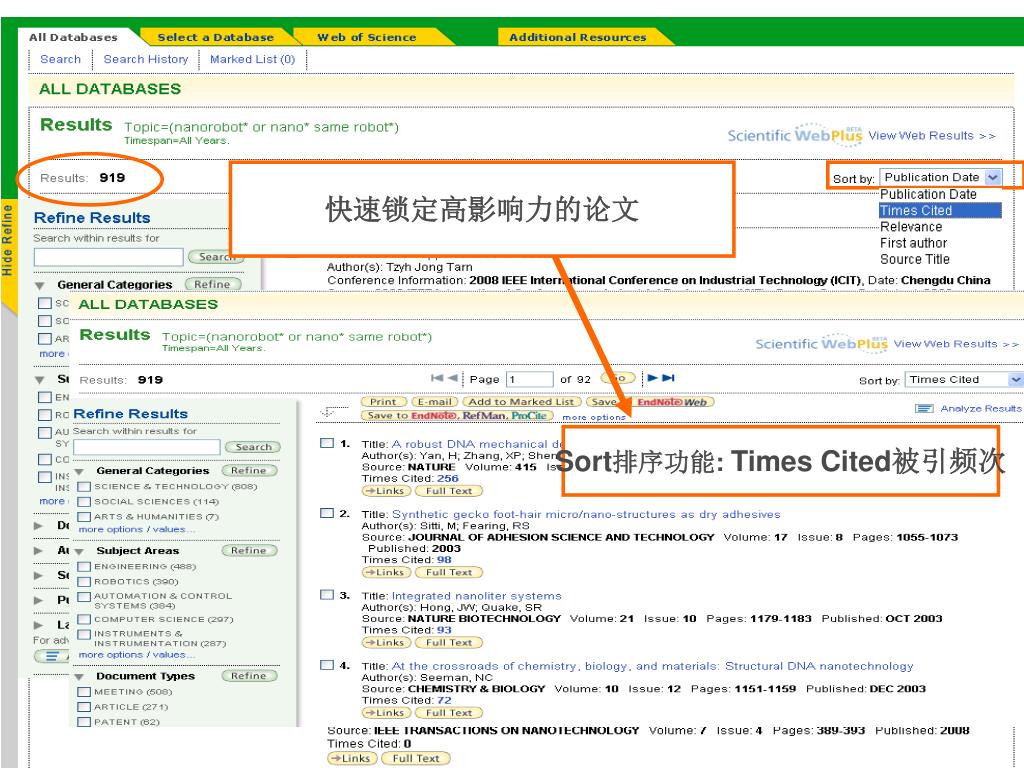This screenshot has height=768, width=1024.
Task: Collapse General Categories triangle above SCIENCE & TECHNOLOGY
Action: click(80, 472)
